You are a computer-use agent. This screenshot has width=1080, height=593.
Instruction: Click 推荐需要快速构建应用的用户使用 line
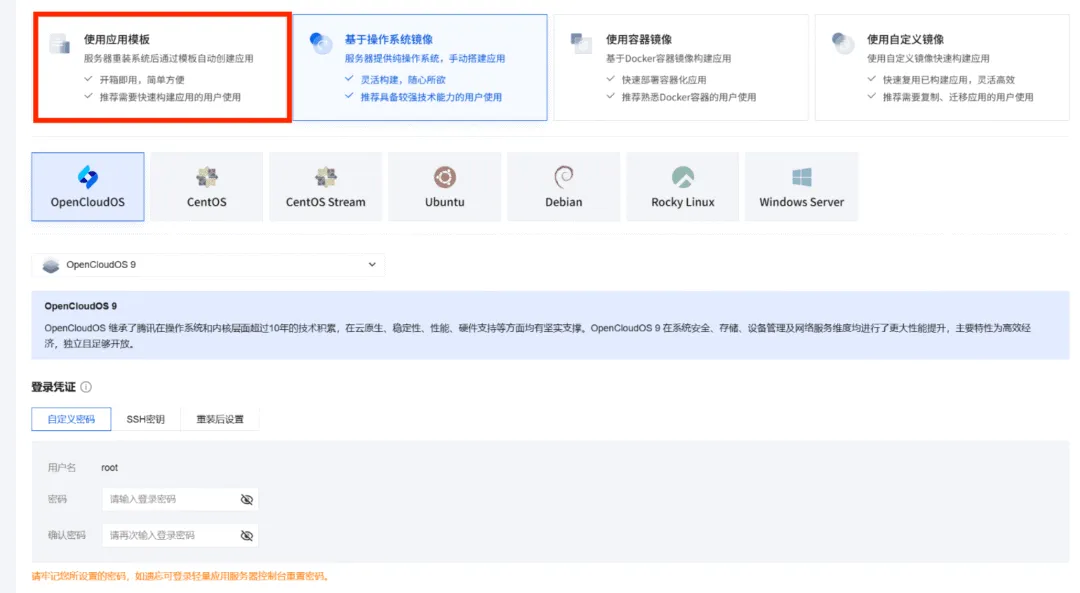point(170,97)
